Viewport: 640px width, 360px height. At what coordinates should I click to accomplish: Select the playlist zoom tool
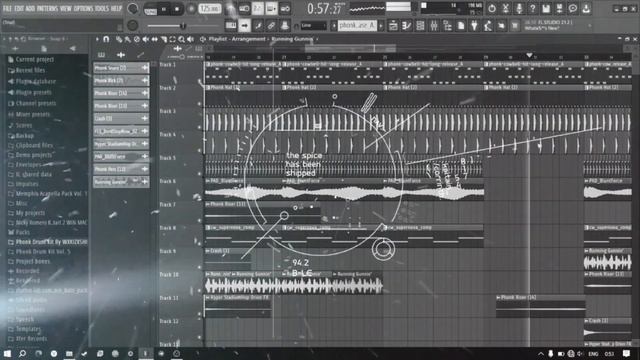181,39
